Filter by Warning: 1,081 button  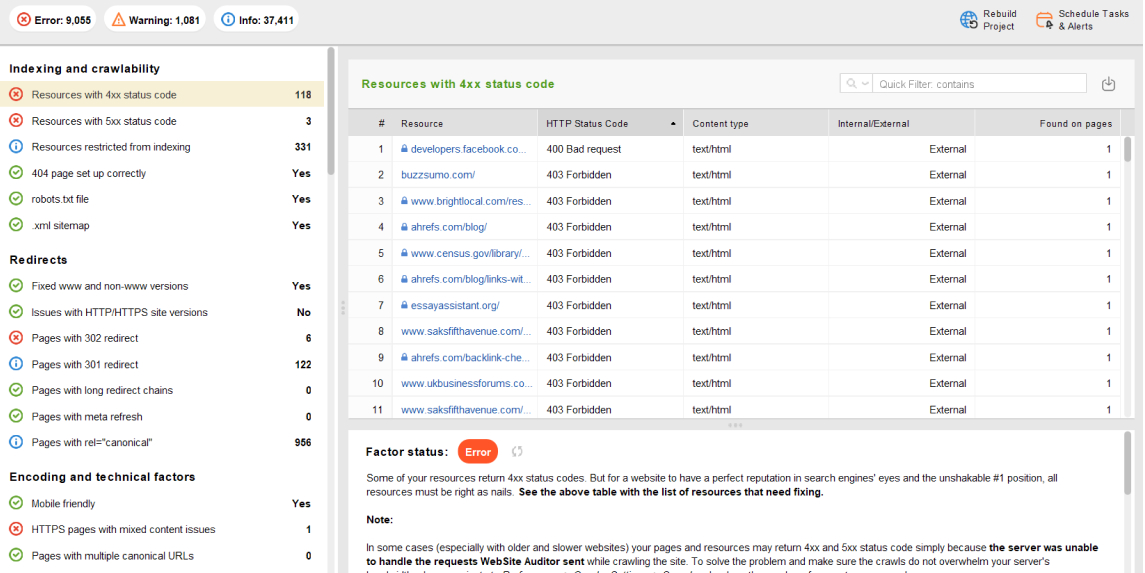(155, 20)
